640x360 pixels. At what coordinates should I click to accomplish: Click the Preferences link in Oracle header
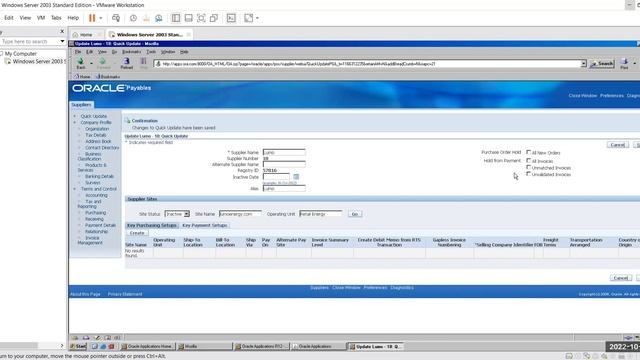click(x=612, y=96)
